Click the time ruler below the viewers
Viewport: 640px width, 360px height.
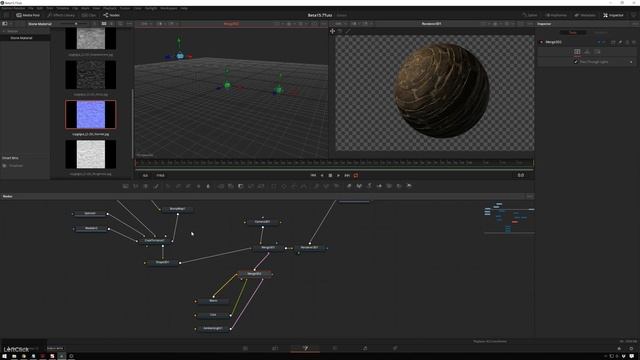pyautogui.click(x=334, y=163)
